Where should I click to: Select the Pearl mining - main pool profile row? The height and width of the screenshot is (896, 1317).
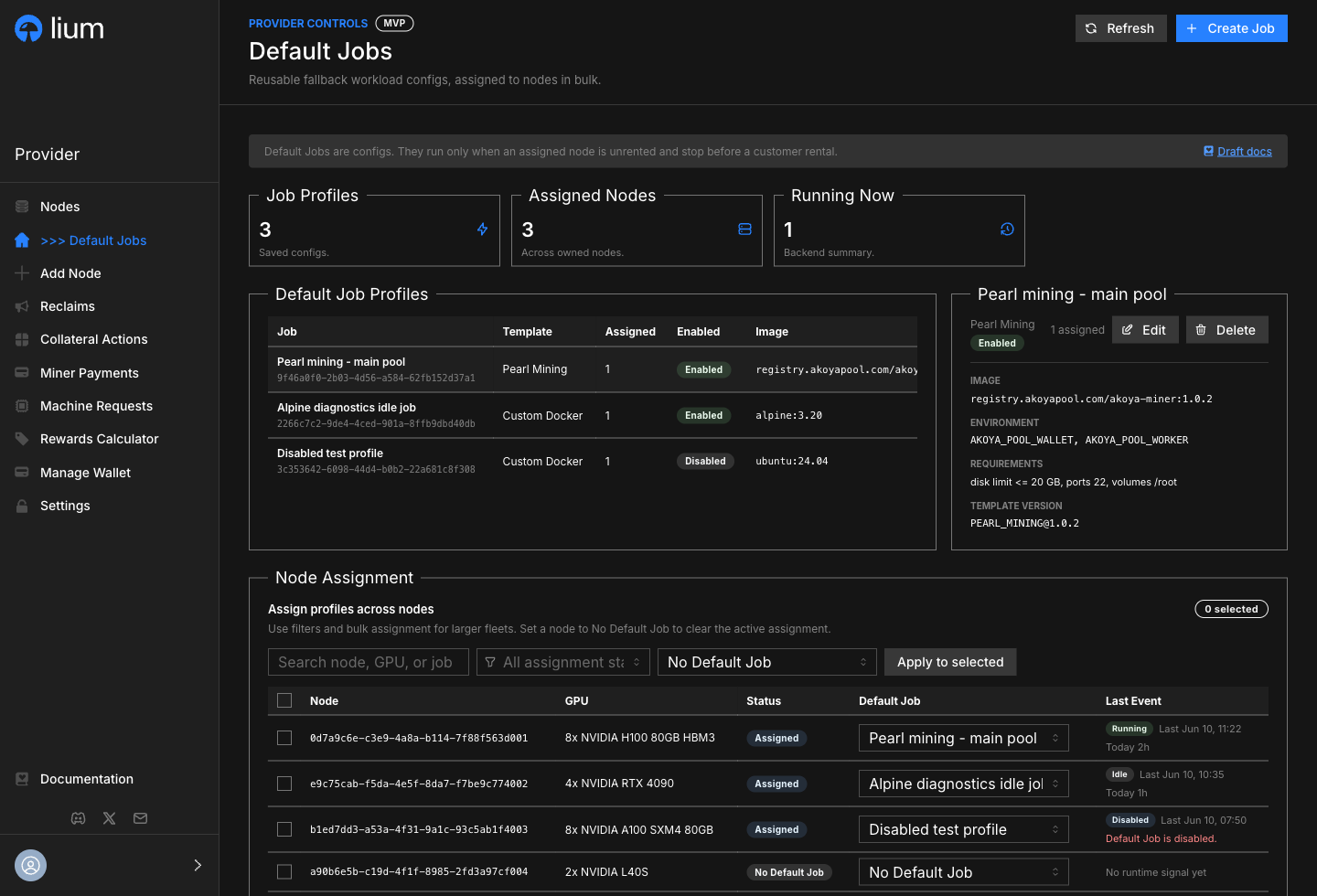(593, 369)
